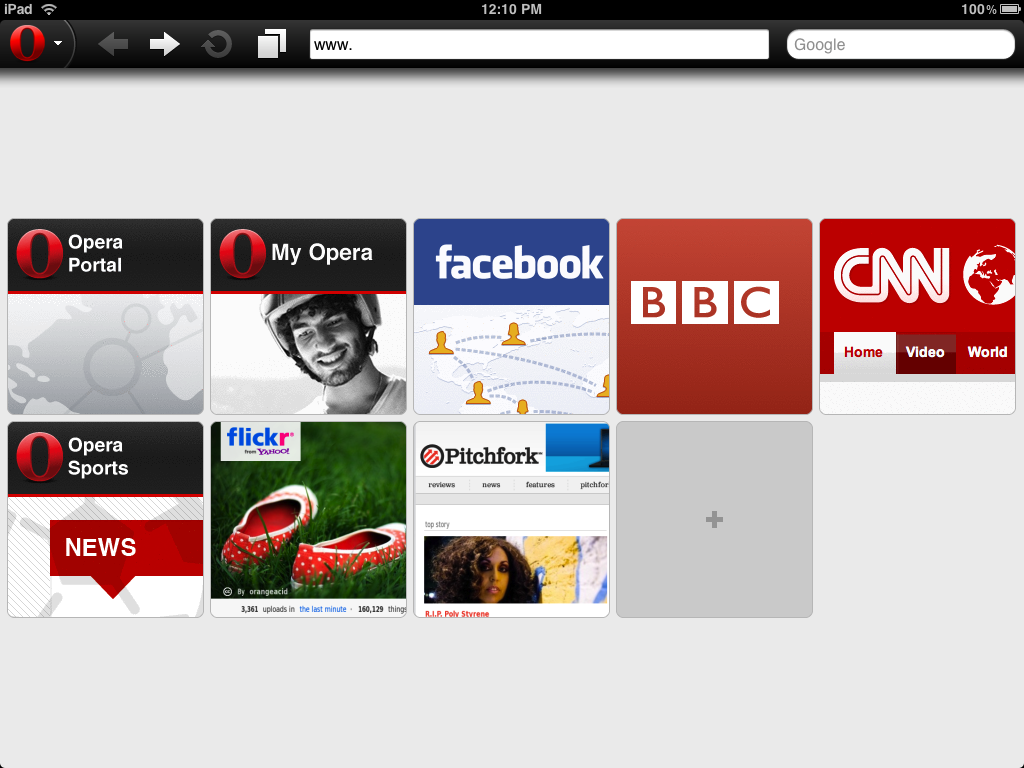This screenshot has height=768, width=1024.
Task: Reload the page with the refresh icon
Action: click(216, 43)
